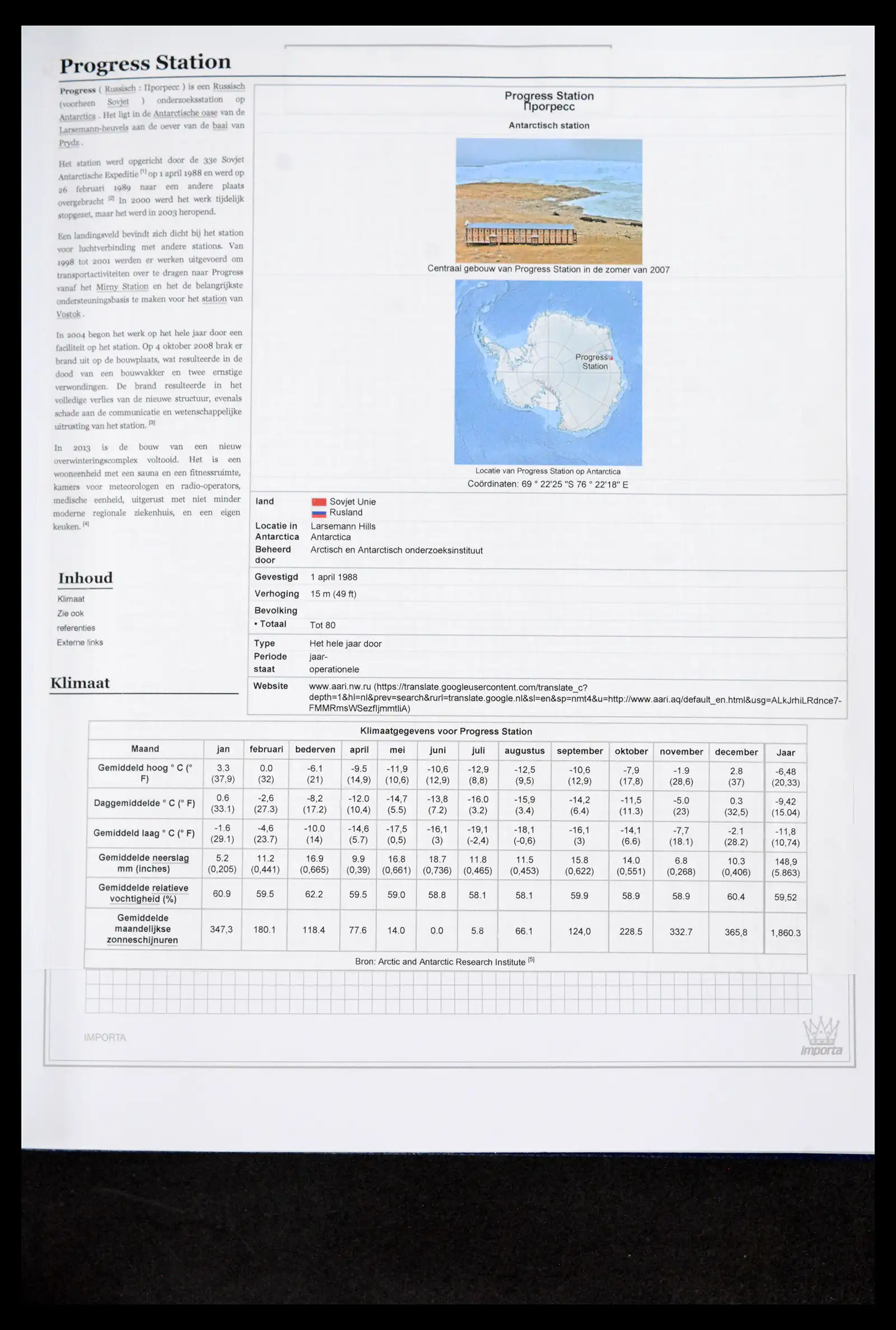This screenshot has width=896, height=1330.
Task: Open the Antarctica location map image
Action: (548, 372)
